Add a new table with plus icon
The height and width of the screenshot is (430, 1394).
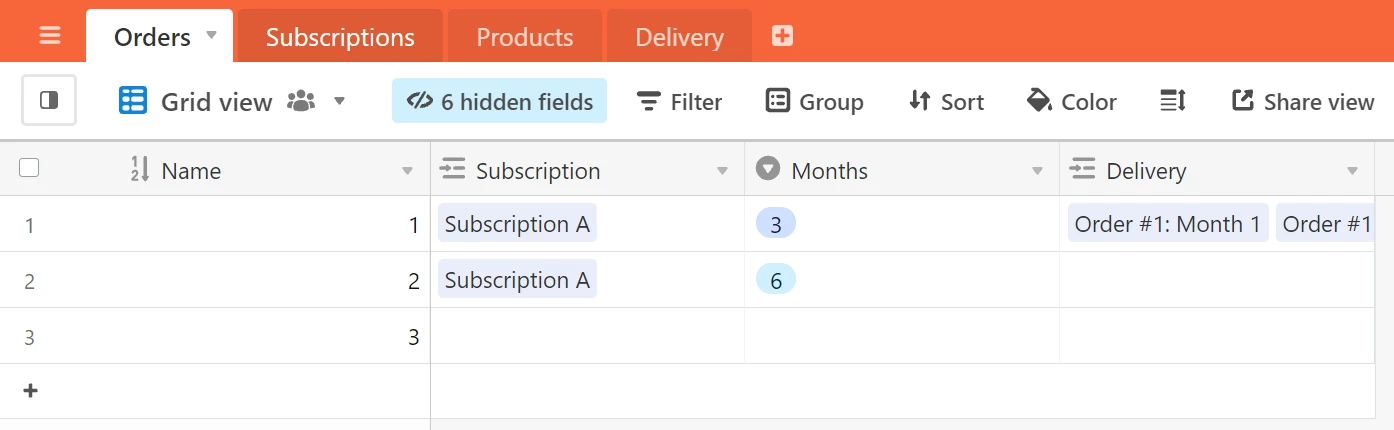click(x=782, y=36)
